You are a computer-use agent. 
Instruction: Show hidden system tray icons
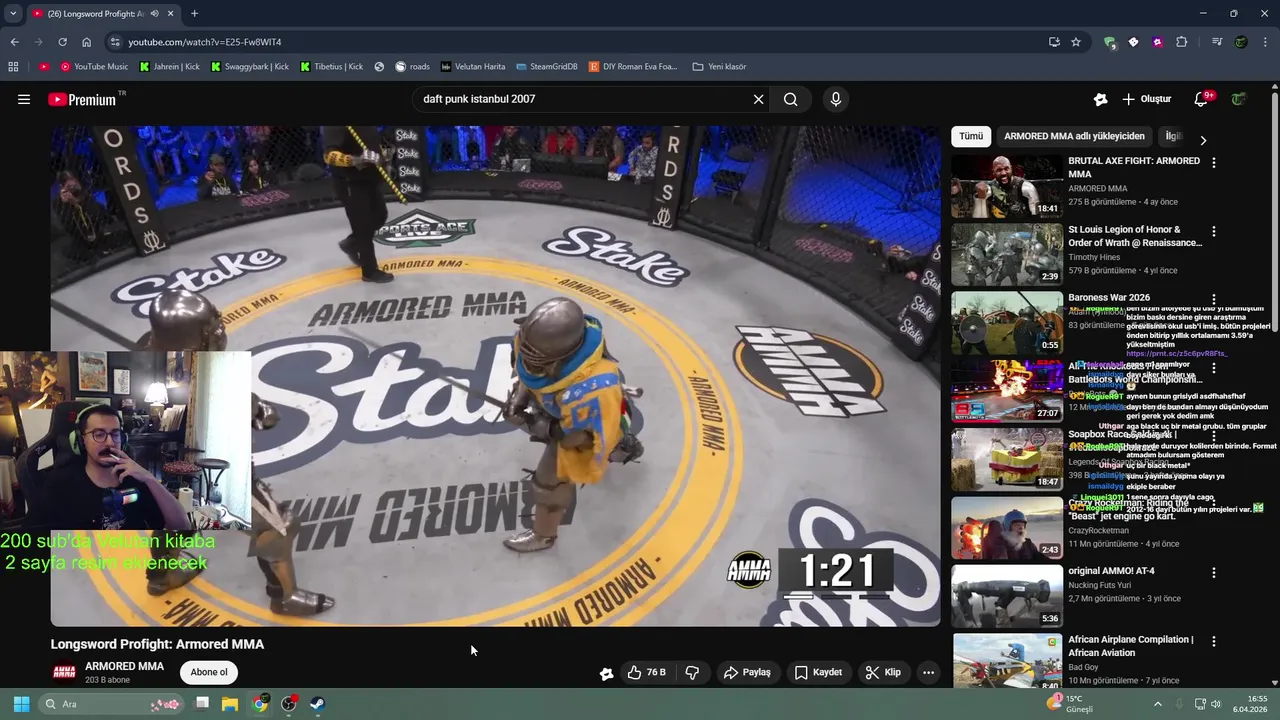point(1156,704)
